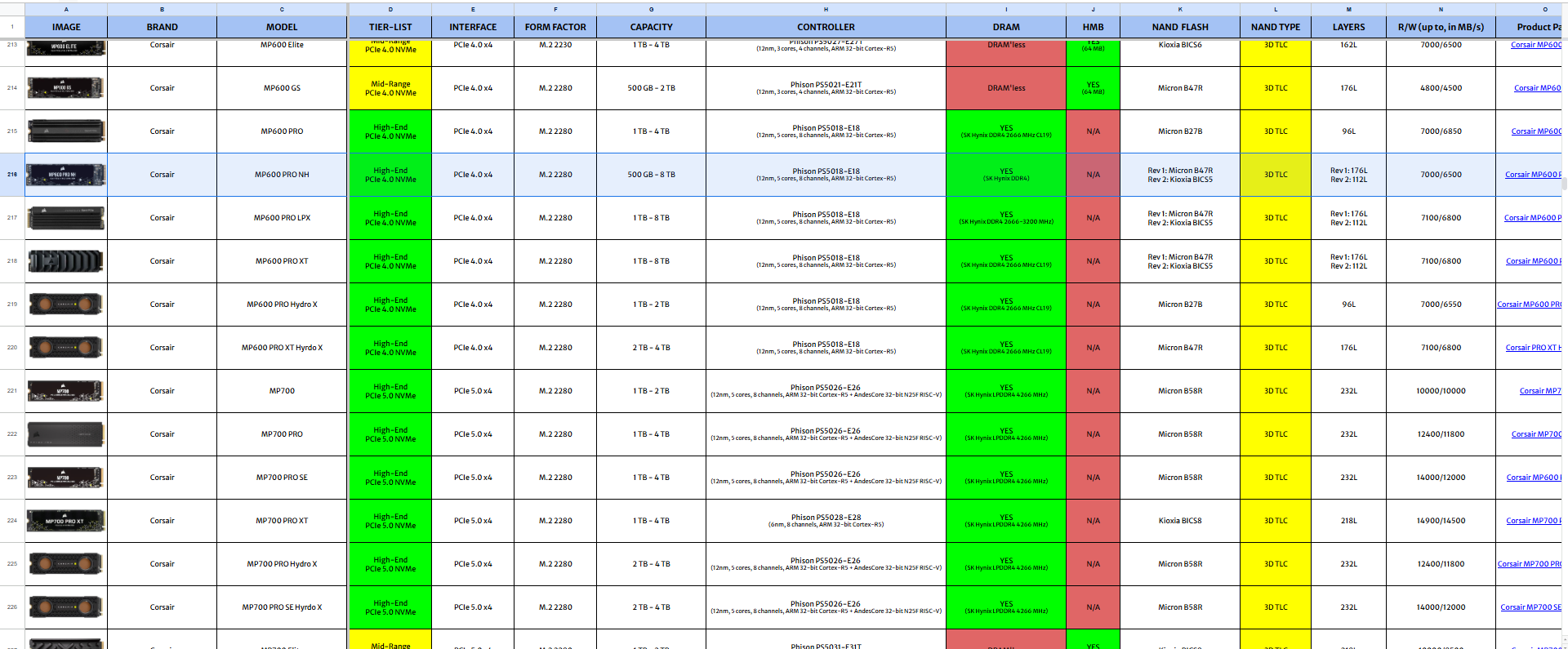Open the MP600 PRO NH product page link

[1533, 175]
